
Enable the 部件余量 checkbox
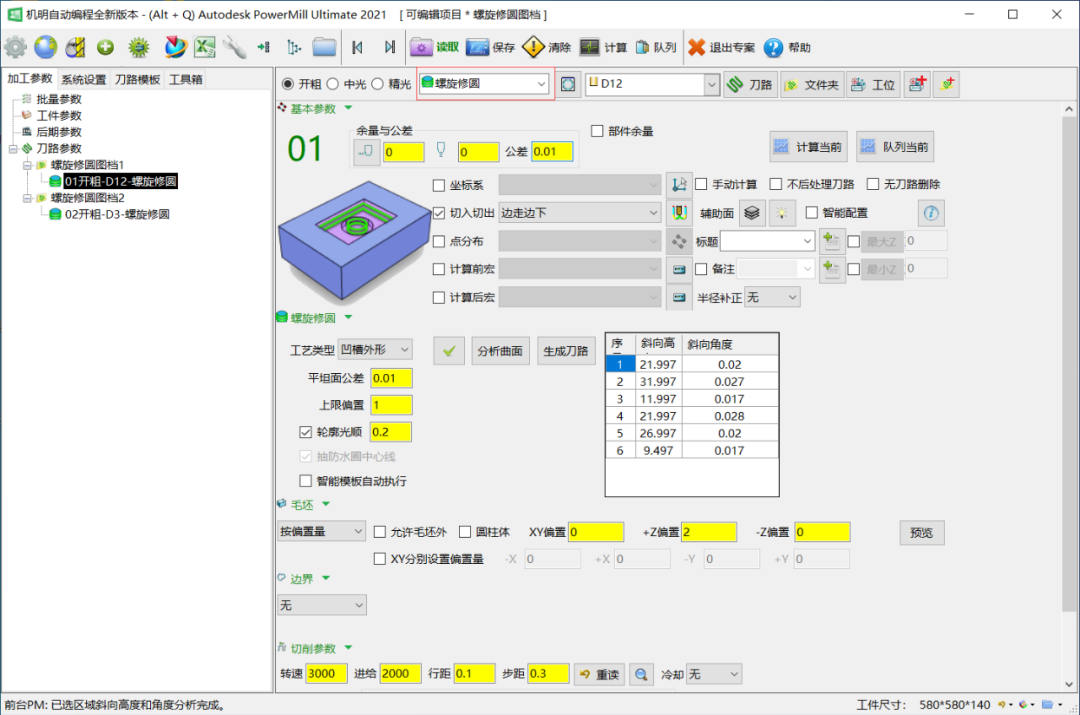click(598, 131)
